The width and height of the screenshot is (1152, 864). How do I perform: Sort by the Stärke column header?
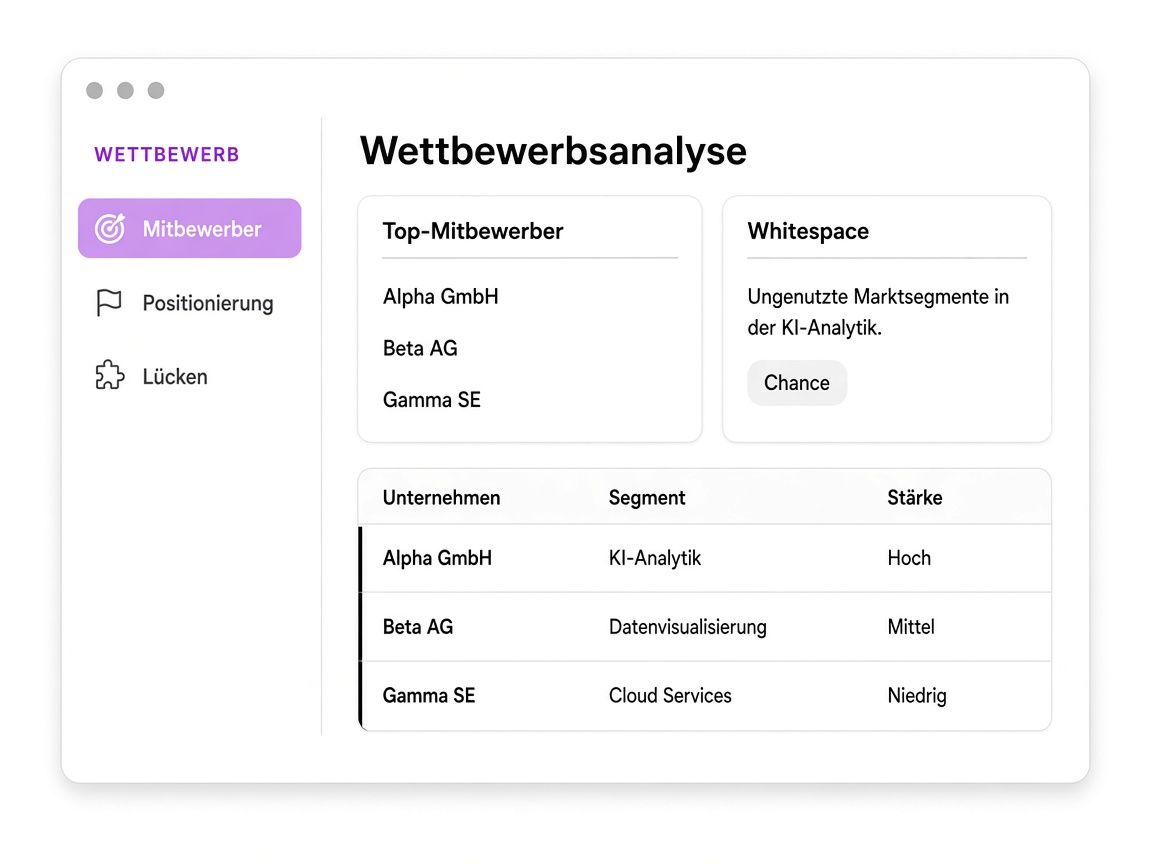[915, 497]
